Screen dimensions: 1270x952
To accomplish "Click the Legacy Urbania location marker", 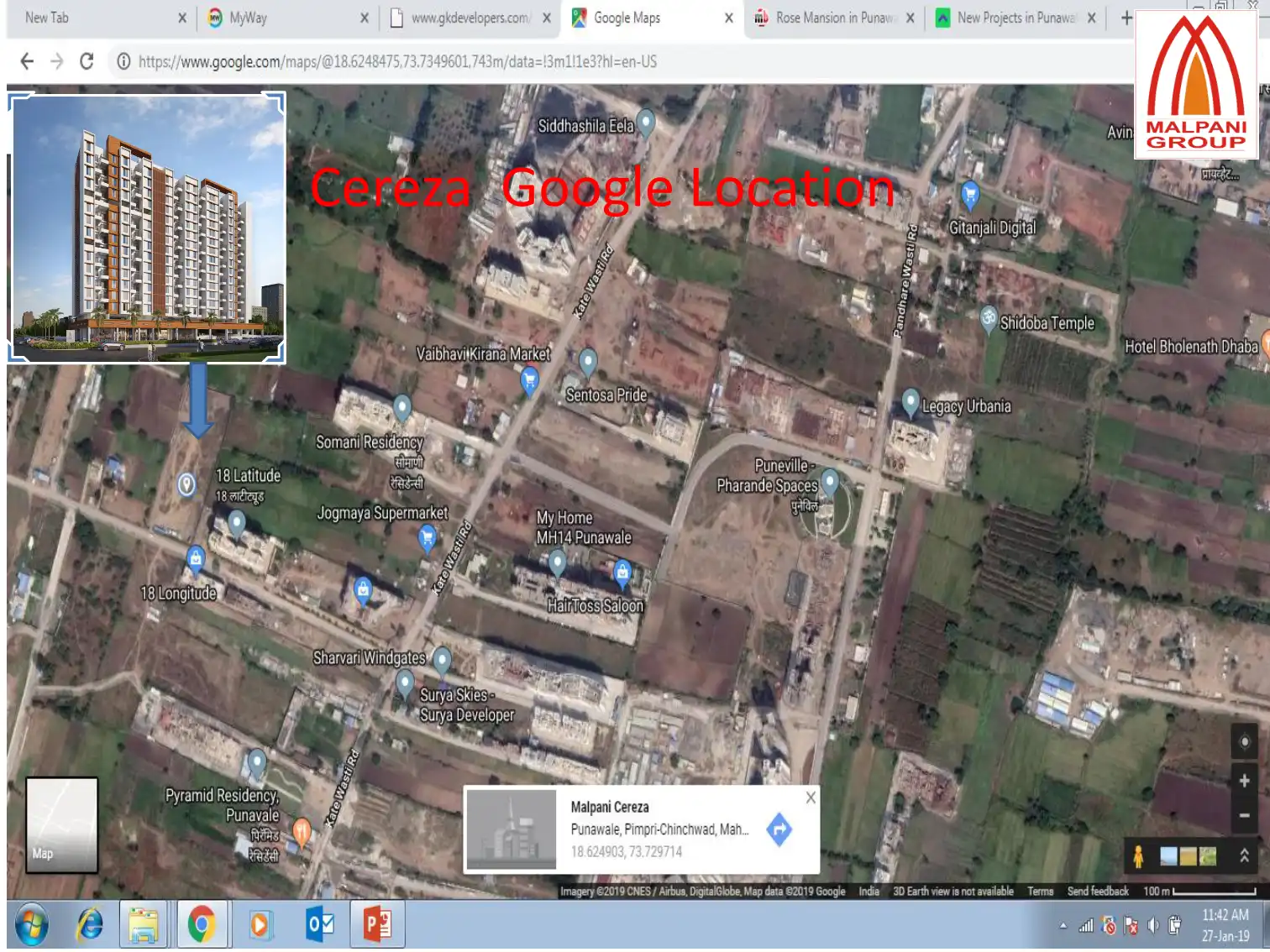I will pos(911,401).
